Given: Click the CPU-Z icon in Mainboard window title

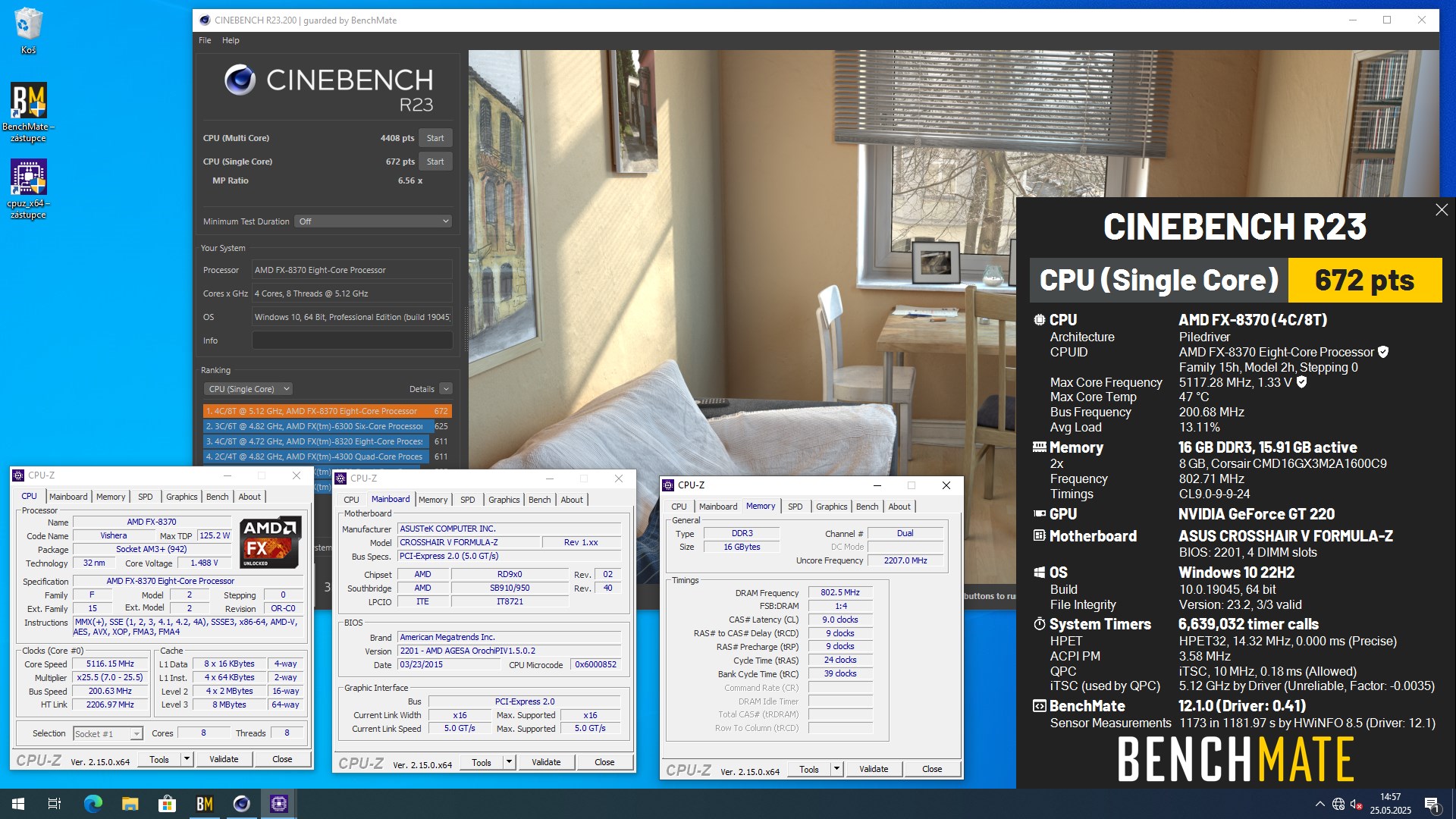Looking at the screenshot, I should [340, 479].
